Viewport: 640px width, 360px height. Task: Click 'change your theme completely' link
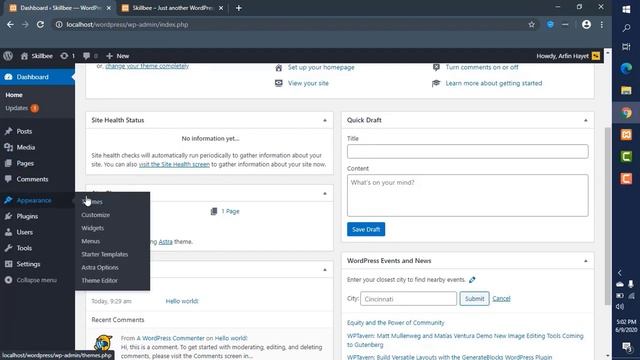(x=147, y=66)
